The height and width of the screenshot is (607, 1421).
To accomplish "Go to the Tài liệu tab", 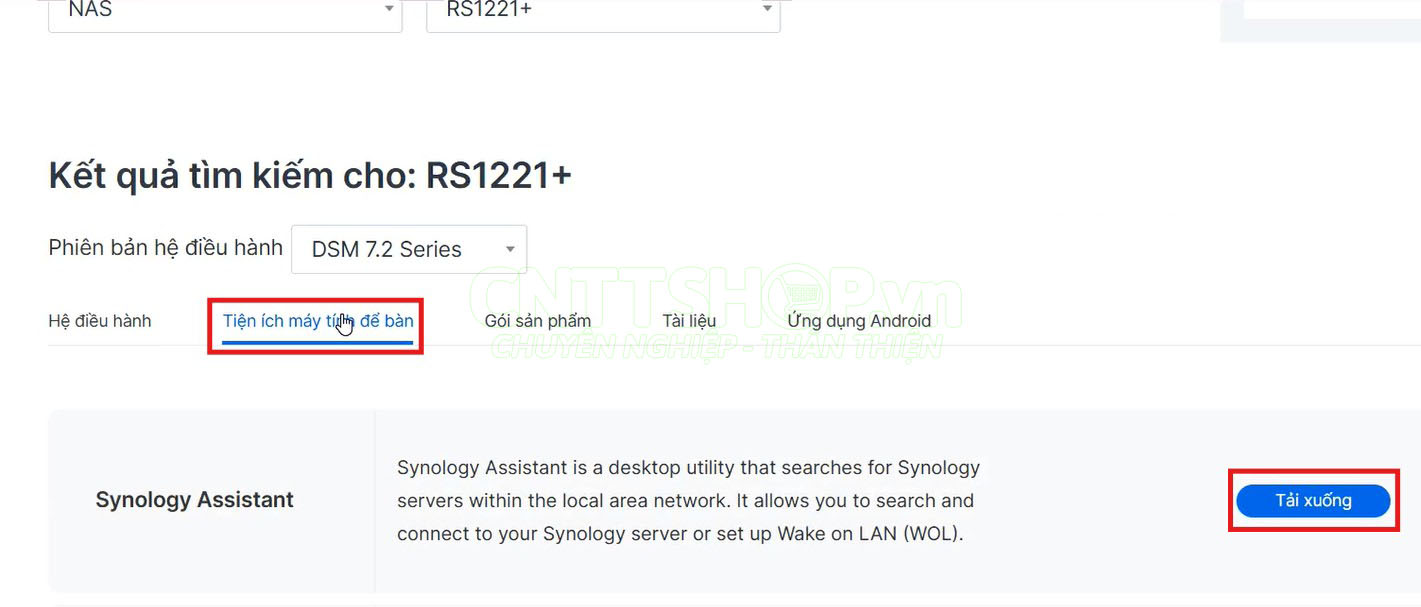I will pos(689,321).
